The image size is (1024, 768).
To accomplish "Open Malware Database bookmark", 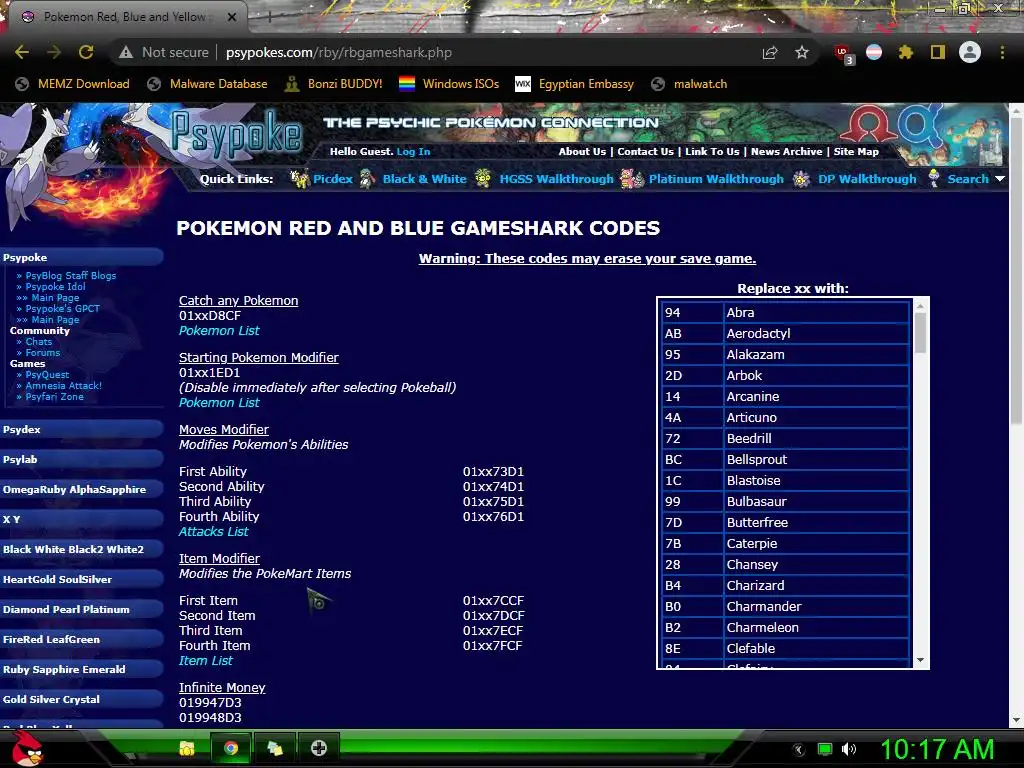I will 207,84.
